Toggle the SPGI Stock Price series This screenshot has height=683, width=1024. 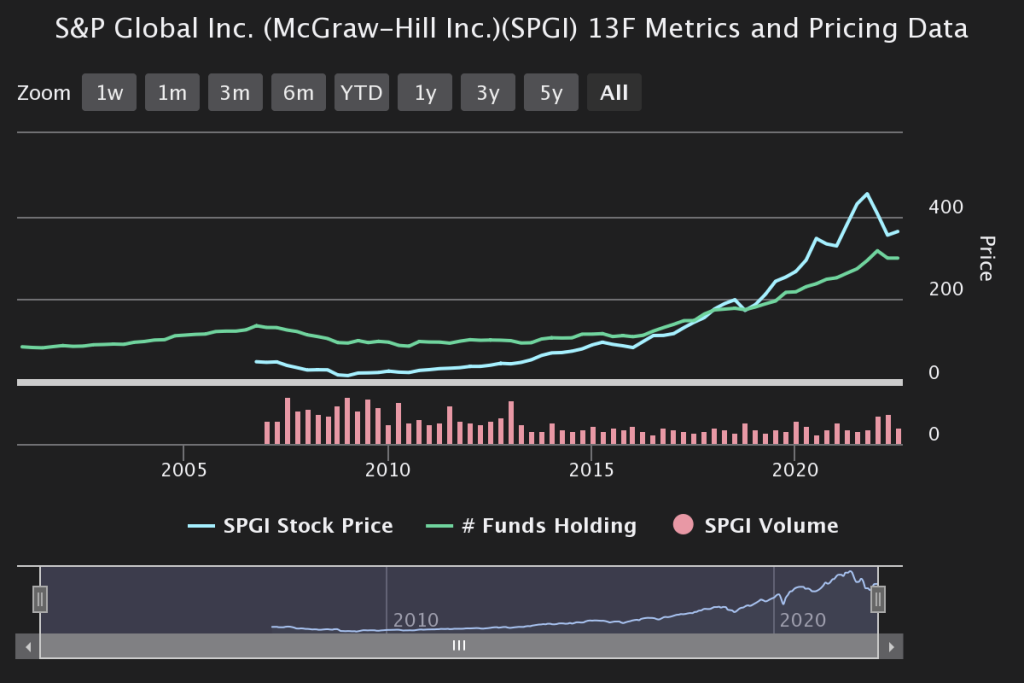pyautogui.click(x=290, y=526)
